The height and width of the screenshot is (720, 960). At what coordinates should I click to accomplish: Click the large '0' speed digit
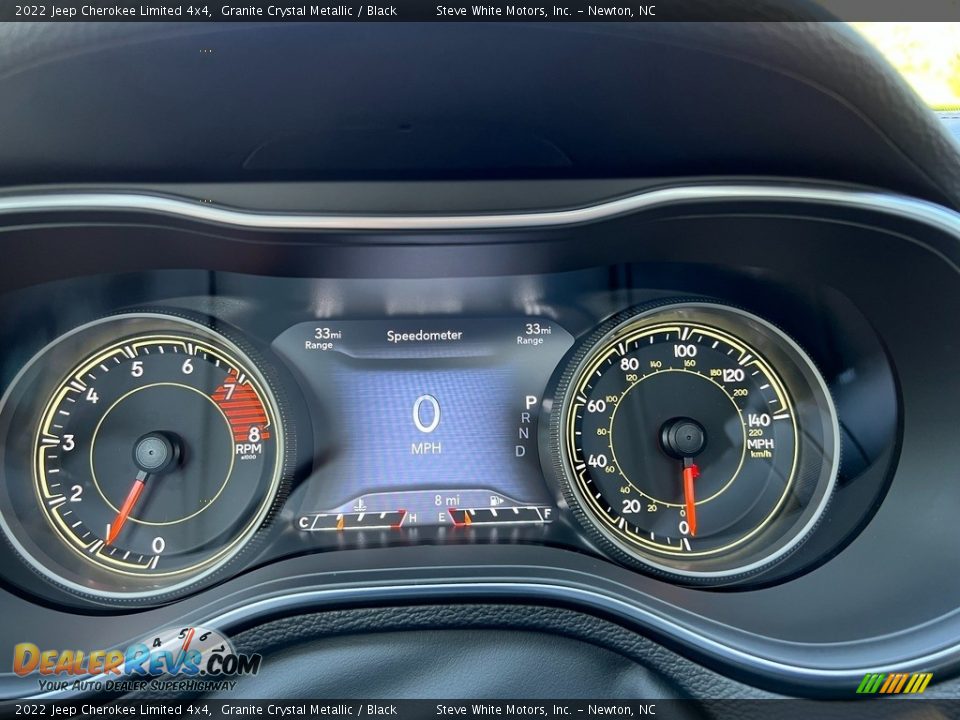pyautogui.click(x=426, y=414)
